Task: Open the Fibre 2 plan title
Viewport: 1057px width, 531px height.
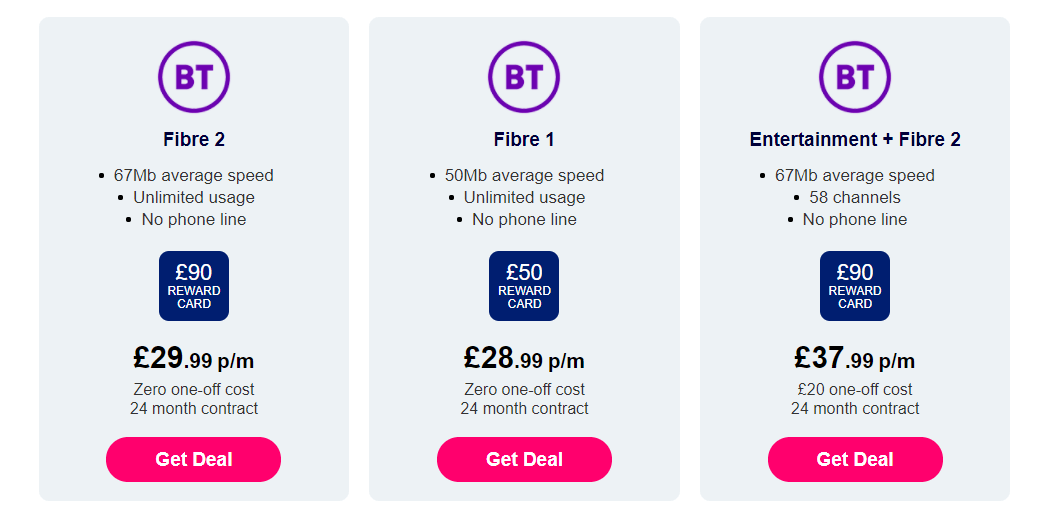Action: tap(194, 139)
